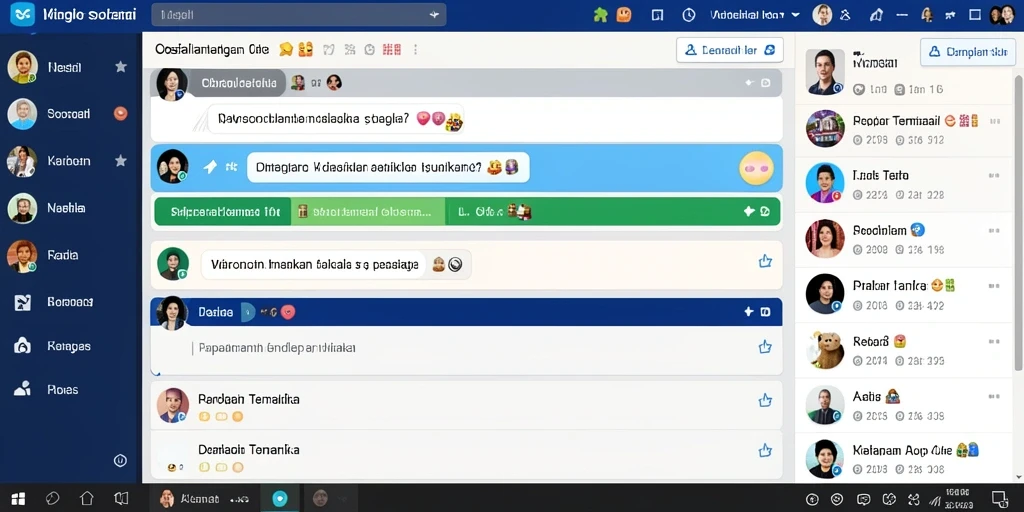Click the right panel vertical scrollbar

(x=1017, y=222)
